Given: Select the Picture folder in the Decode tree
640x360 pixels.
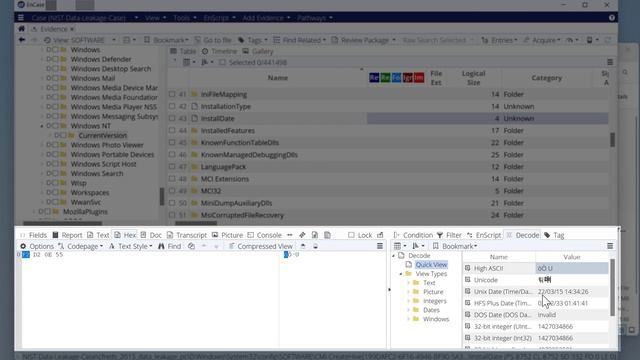Looking at the screenshot, I should [x=433, y=292].
